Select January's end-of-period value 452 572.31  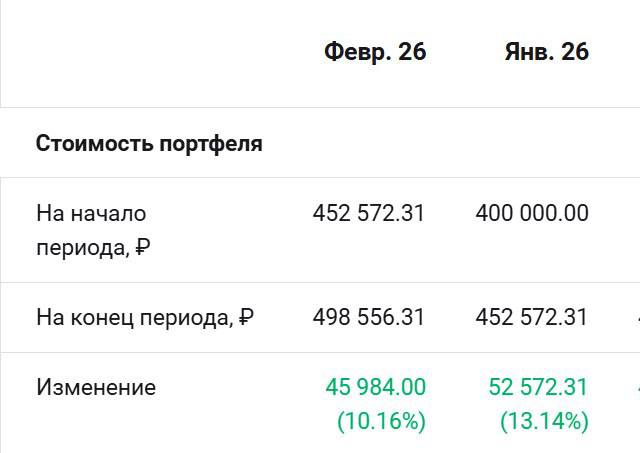point(531,318)
